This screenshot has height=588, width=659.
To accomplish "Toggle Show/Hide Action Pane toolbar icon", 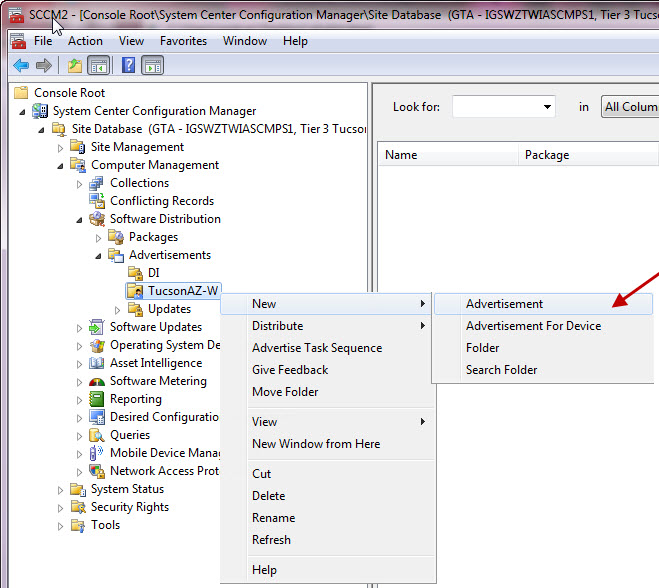I will (153, 66).
